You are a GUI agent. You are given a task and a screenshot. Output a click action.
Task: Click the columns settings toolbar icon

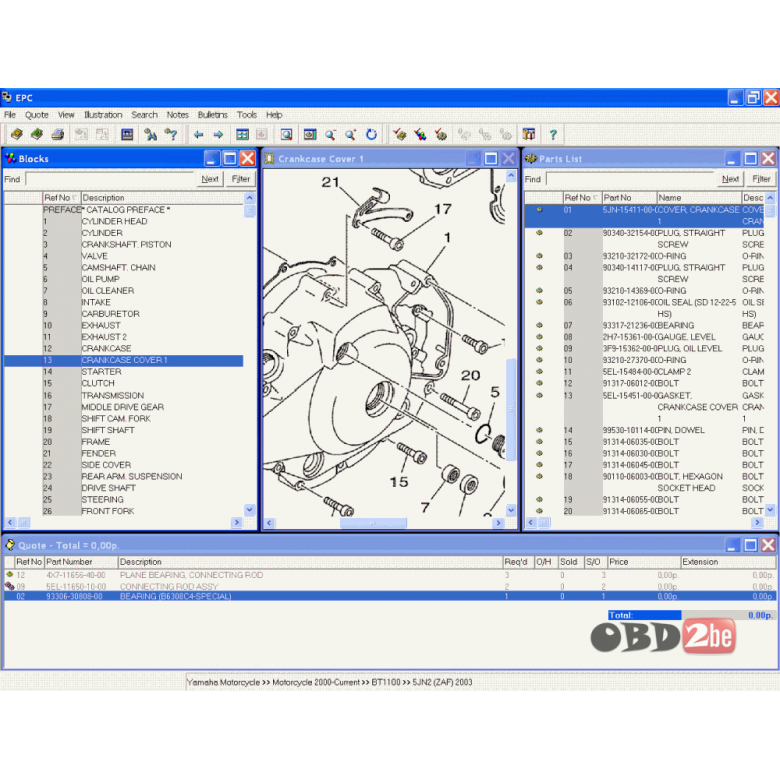tap(529, 134)
